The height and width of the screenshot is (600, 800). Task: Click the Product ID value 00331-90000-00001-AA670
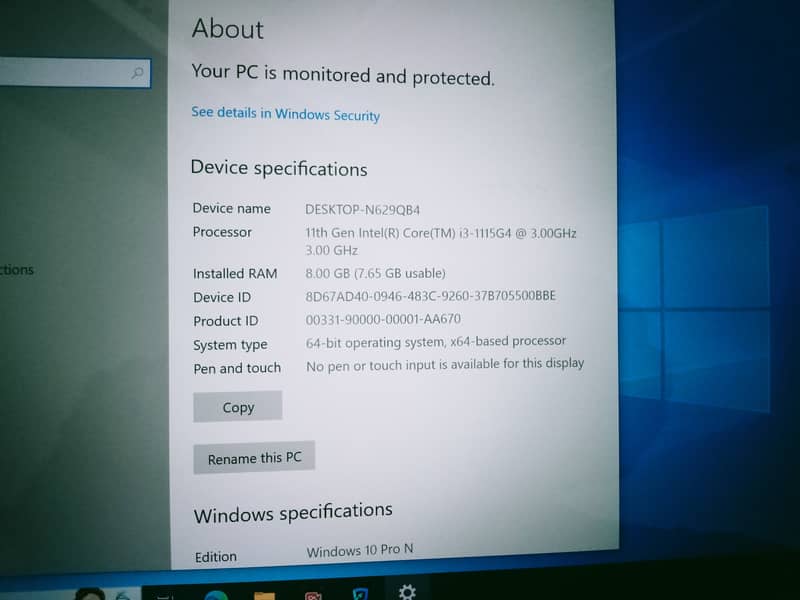(x=383, y=320)
